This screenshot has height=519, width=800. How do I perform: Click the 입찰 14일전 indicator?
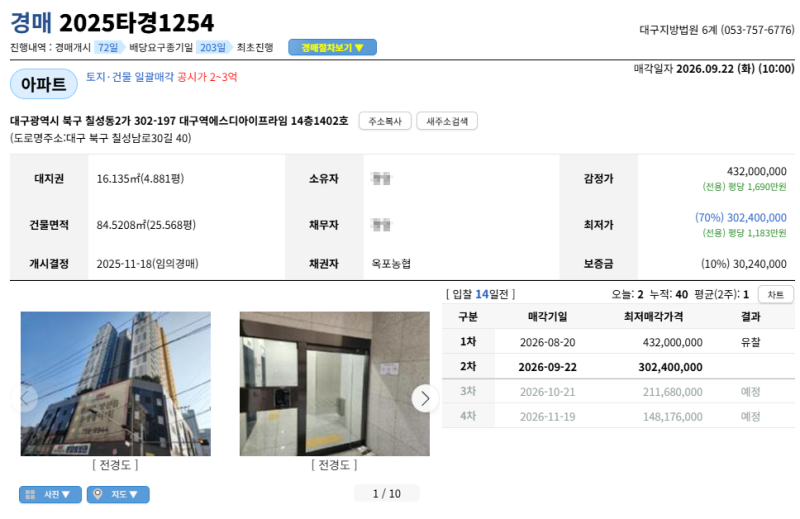coord(481,294)
